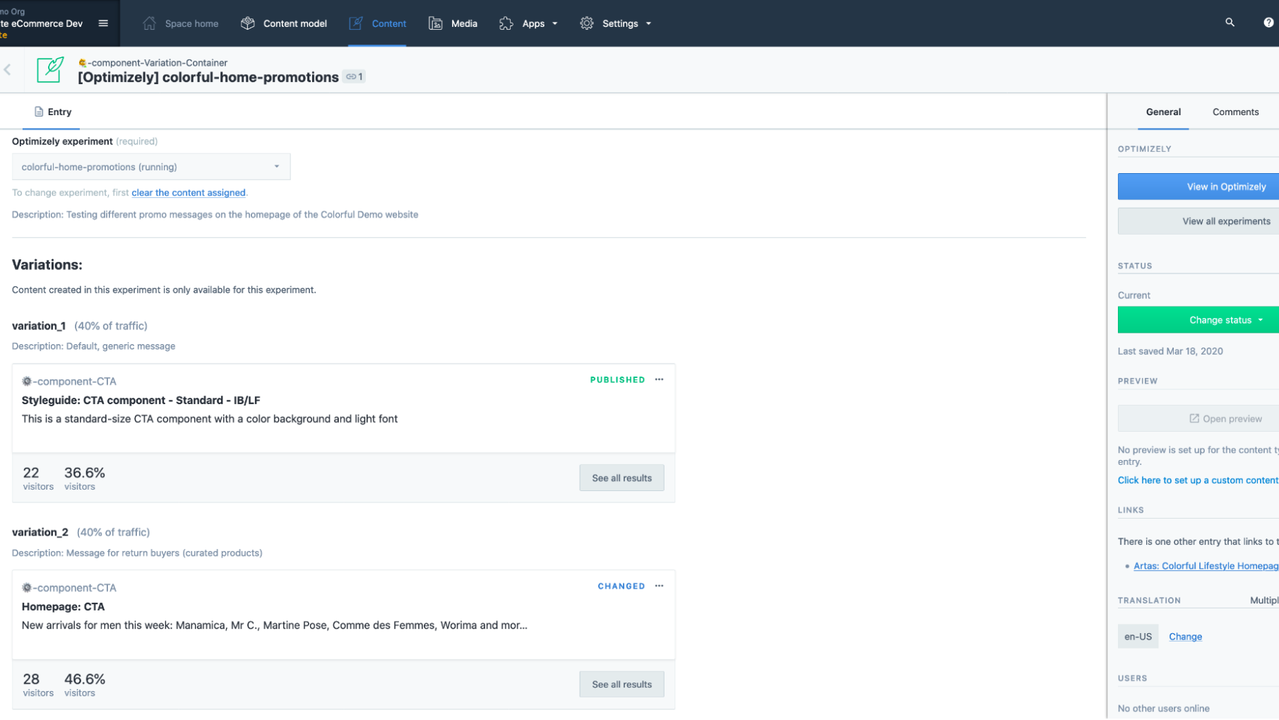Click the hamburger menu icon

(x=103, y=23)
